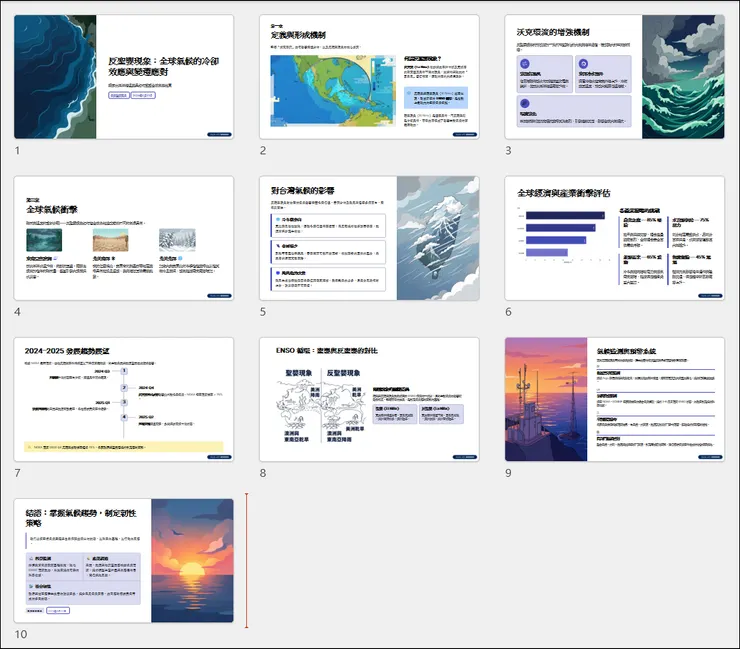Select the 2024-2025 發展趨勢展望 timeline slide
Viewport: 740px width, 649px height.
124,399
